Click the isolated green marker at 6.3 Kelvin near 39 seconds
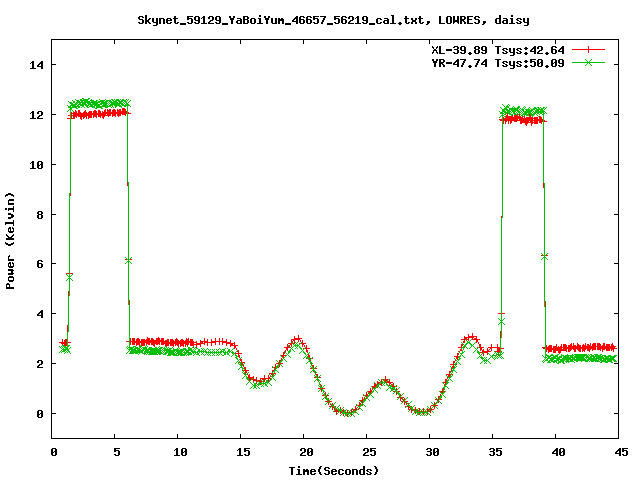Image resolution: width=640 pixels, height=480 pixels. coord(544,256)
